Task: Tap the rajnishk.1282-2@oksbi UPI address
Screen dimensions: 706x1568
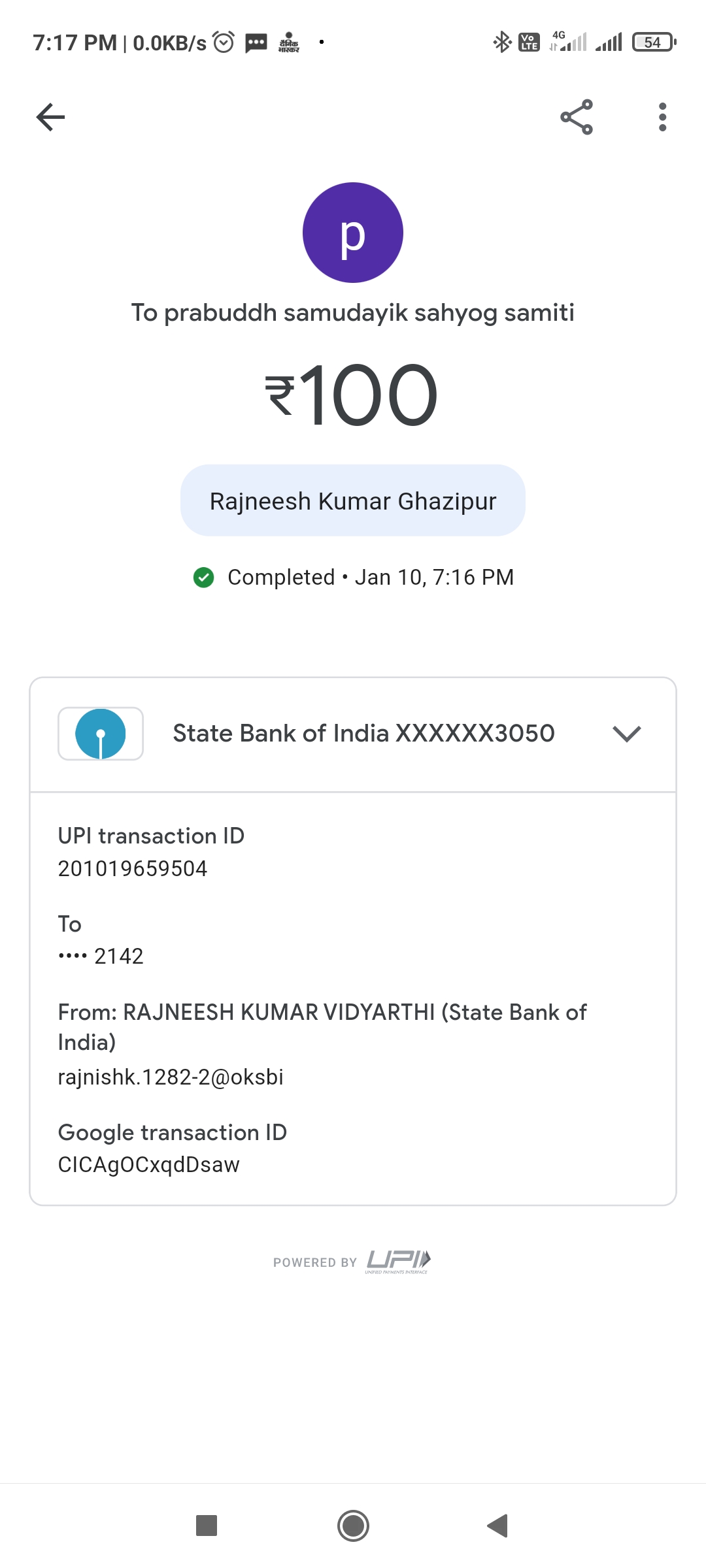Action: tap(171, 1077)
